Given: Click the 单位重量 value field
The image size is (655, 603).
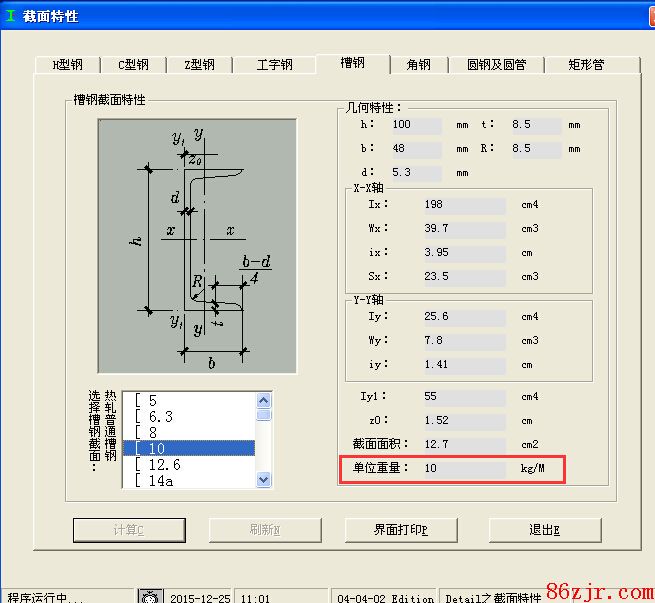Looking at the screenshot, I should 463,468.
